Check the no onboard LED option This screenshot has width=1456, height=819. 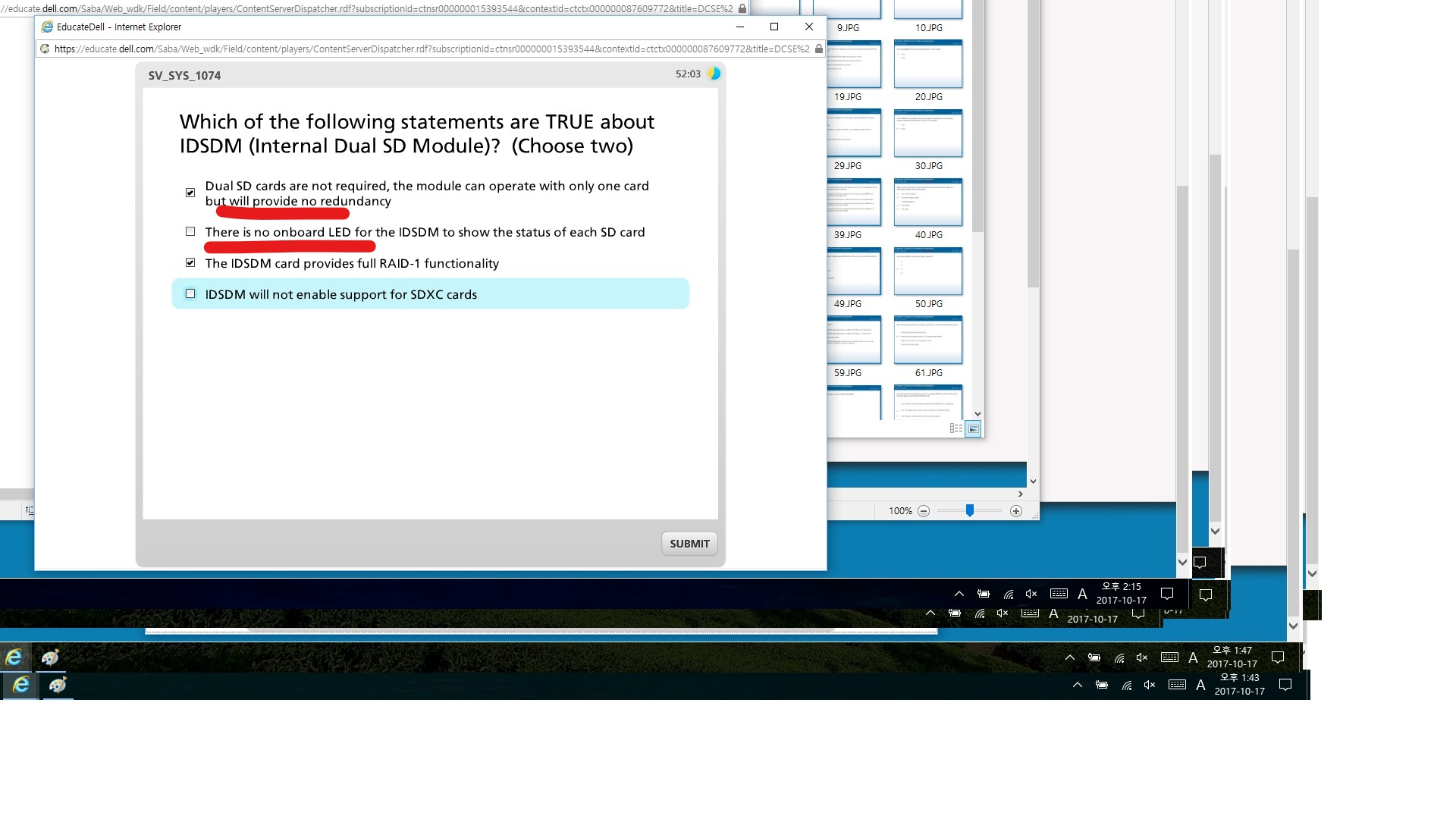coord(190,231)
